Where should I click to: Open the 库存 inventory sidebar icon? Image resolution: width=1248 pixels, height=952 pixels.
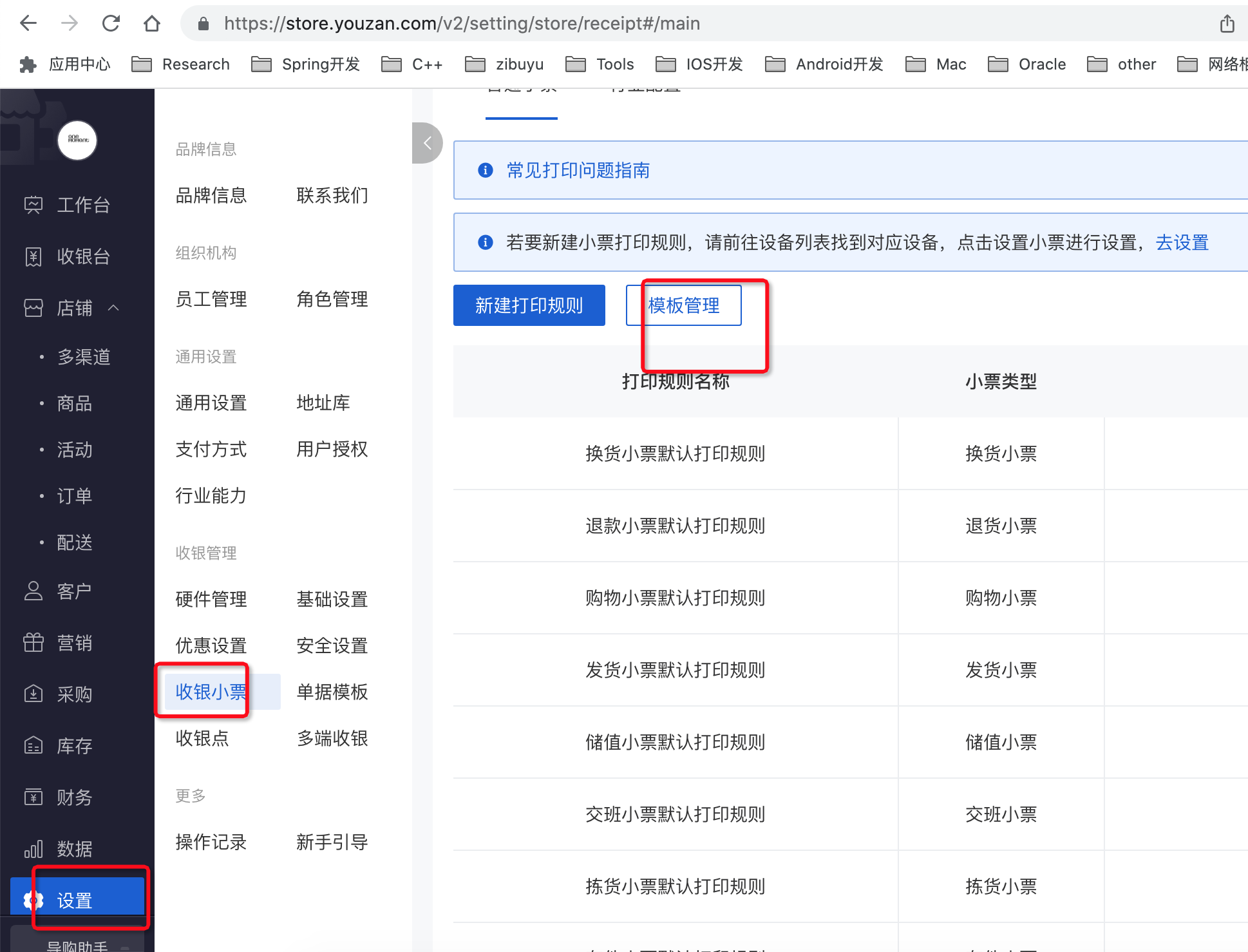tap(33, 745)
